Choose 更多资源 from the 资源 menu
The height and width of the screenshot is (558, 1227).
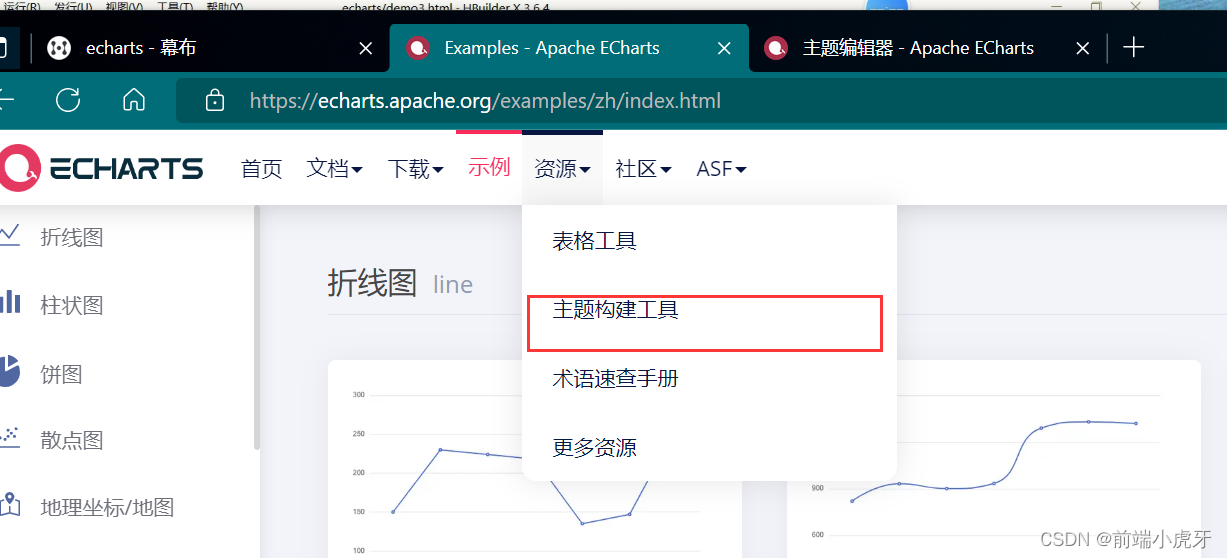coord(709,448)
